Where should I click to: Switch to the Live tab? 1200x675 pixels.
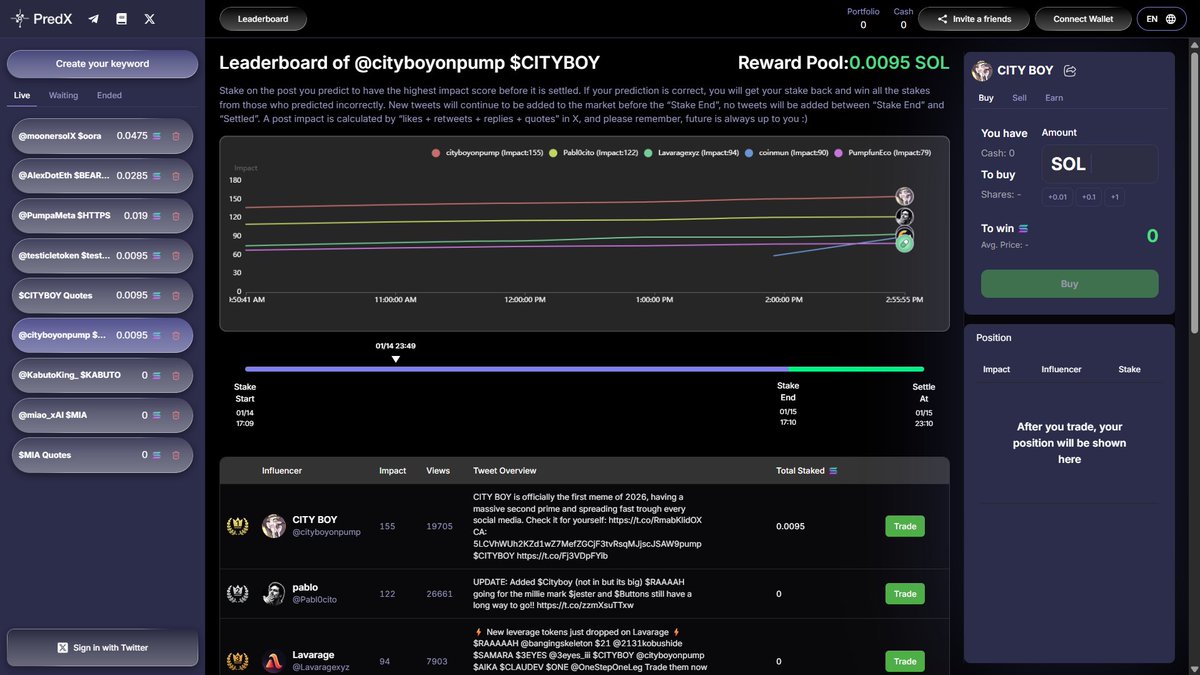pyautogui.click(x=22, y=96)
